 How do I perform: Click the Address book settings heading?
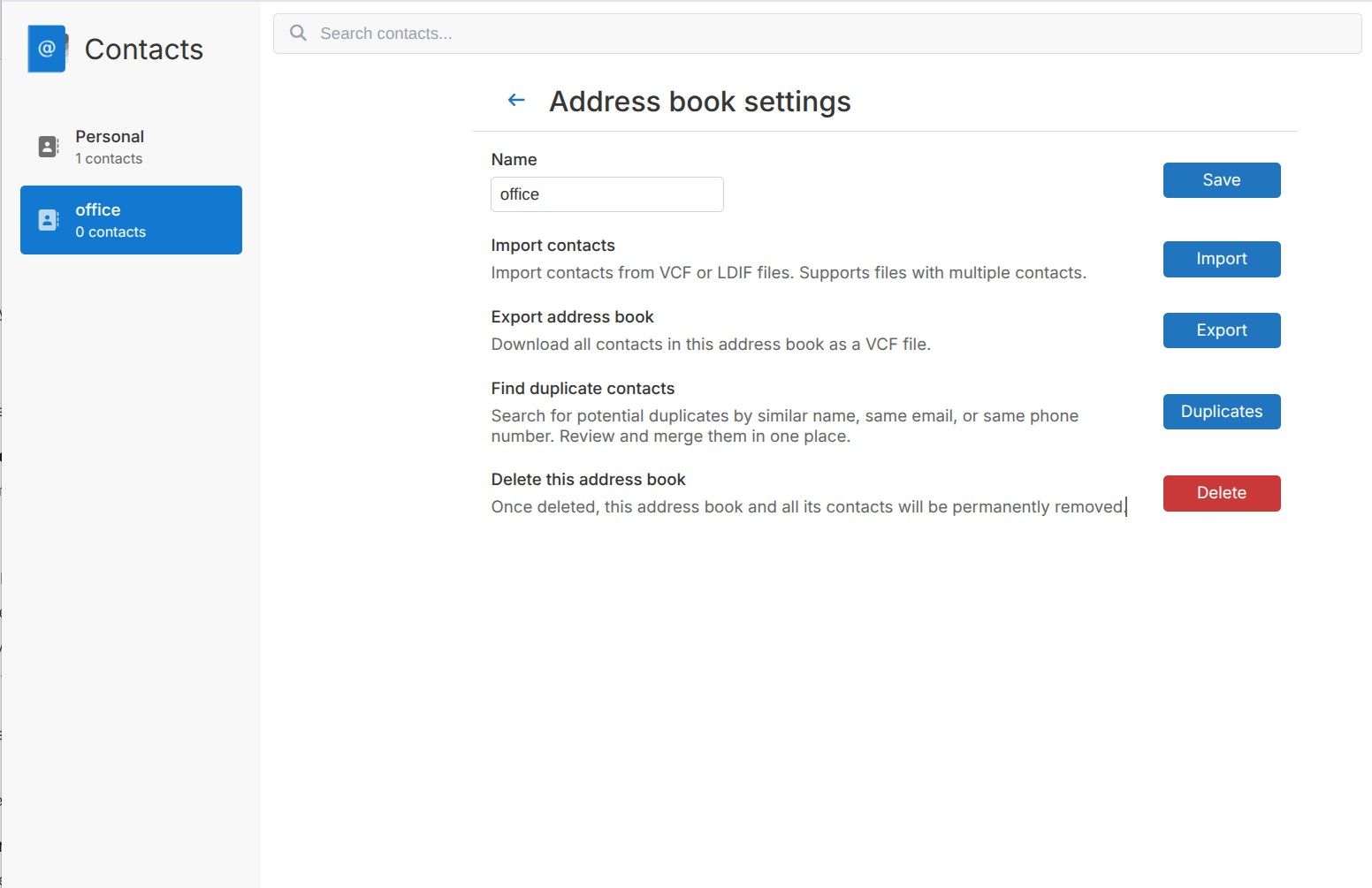click(700, 102)
